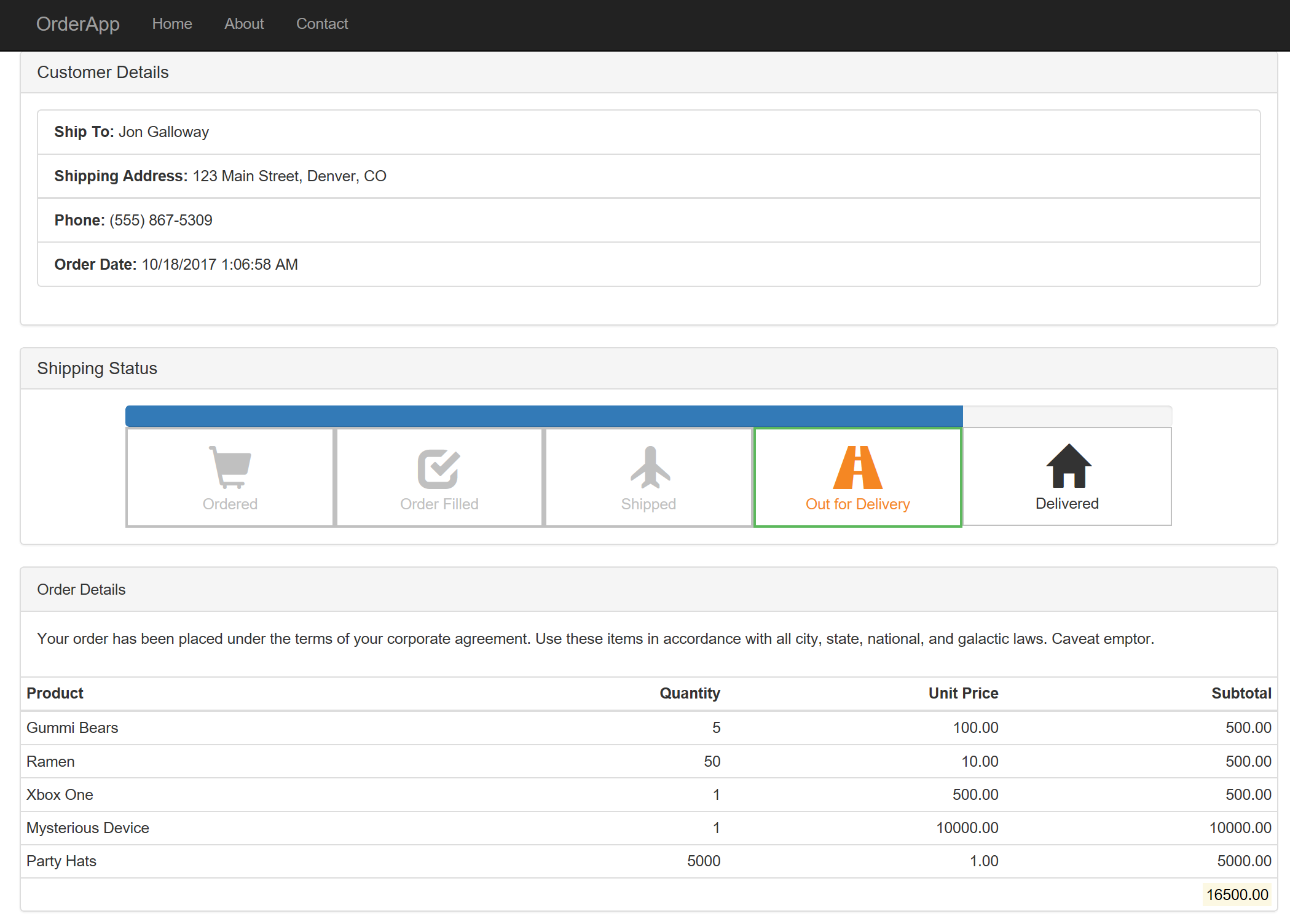Click the Quantity column header
The width and height of the screenshot is (1290, 924).
[x=690, y=693]
